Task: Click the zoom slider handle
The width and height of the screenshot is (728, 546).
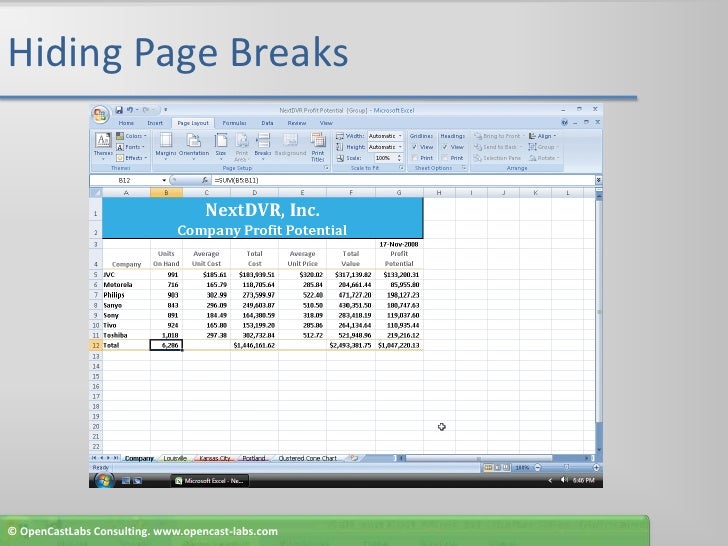Action: pyautogui.click(x=566, y=468)
